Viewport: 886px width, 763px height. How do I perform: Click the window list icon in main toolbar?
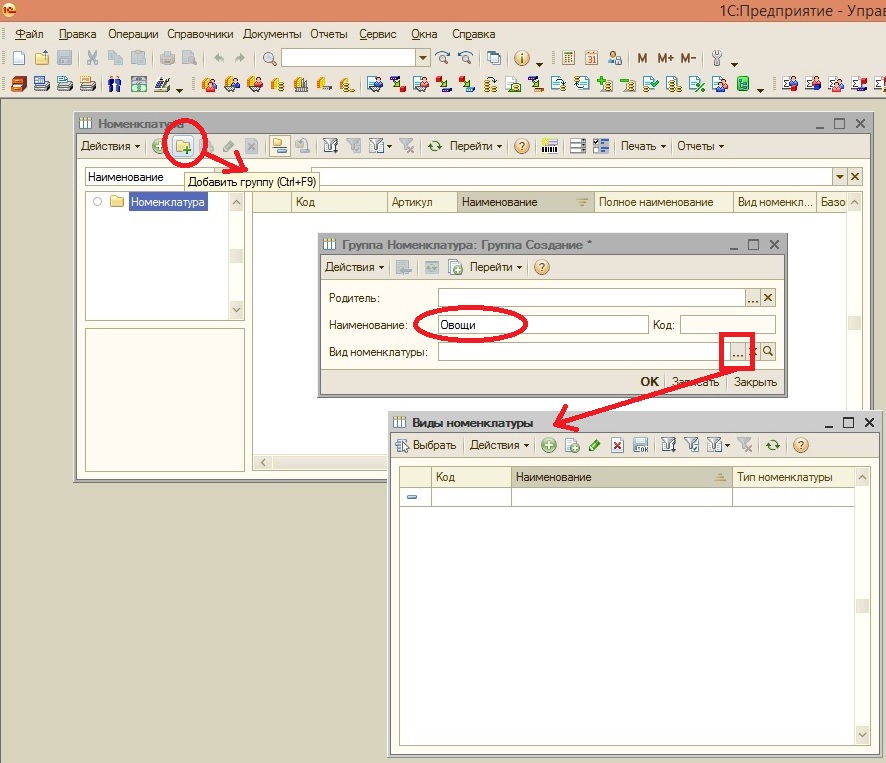[x=494, y=58]
